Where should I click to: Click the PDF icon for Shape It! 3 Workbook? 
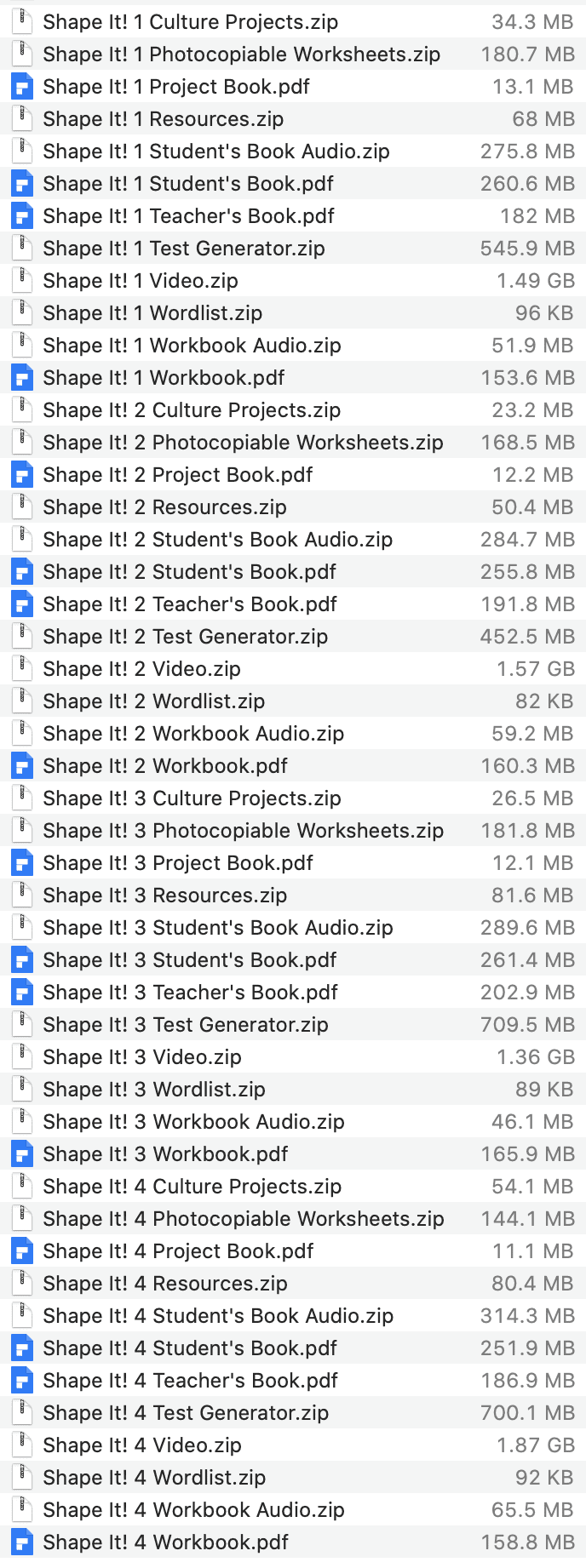point(21,1153)
